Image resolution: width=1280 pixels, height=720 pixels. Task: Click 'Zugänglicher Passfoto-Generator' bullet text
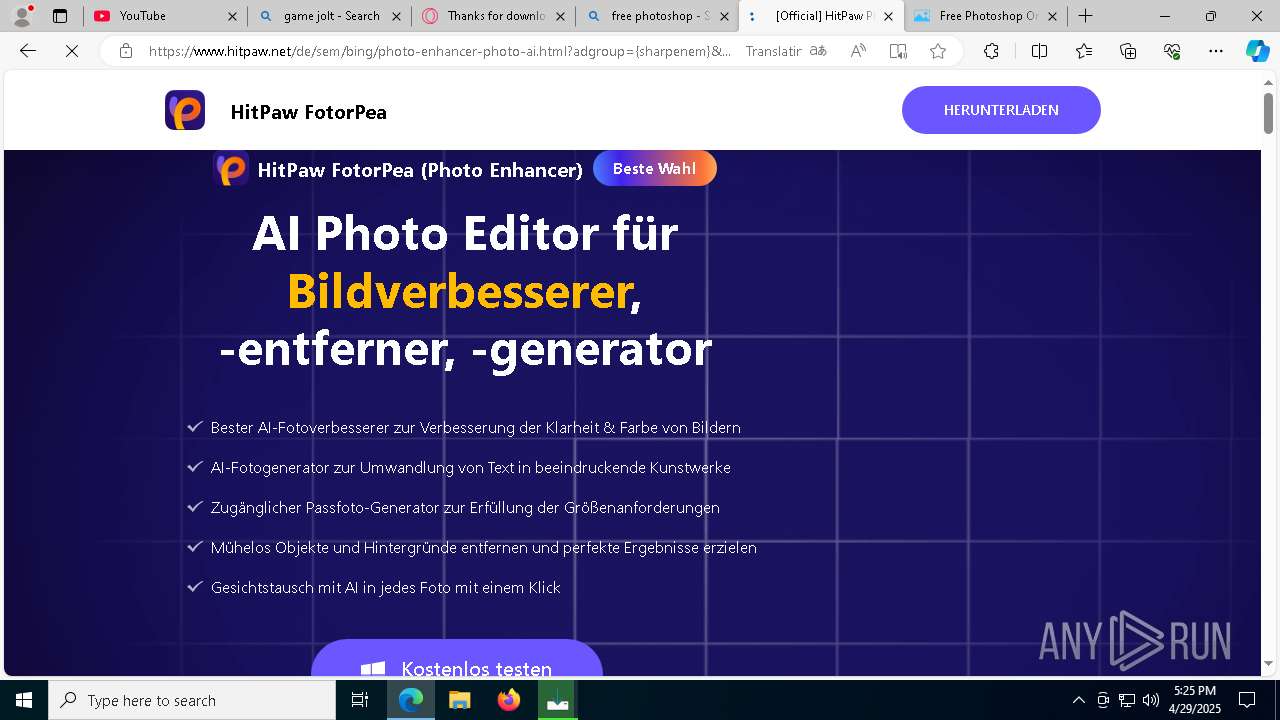(465, 507)
